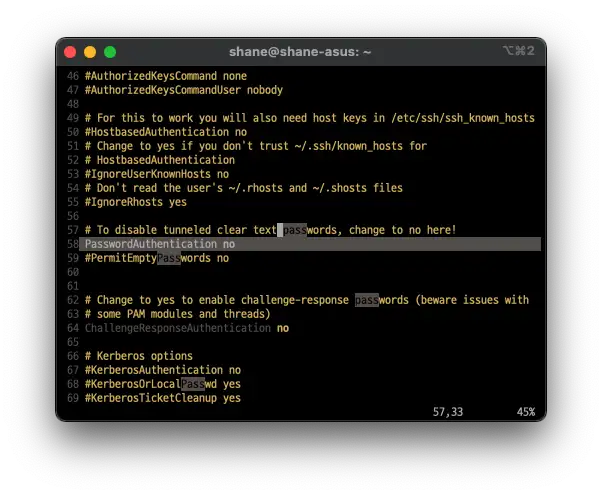This screenshot has width=602, height=495.
Task: Click line '#AuthorizedKeysCommandUser nobody'
Action: pos(184,90)
